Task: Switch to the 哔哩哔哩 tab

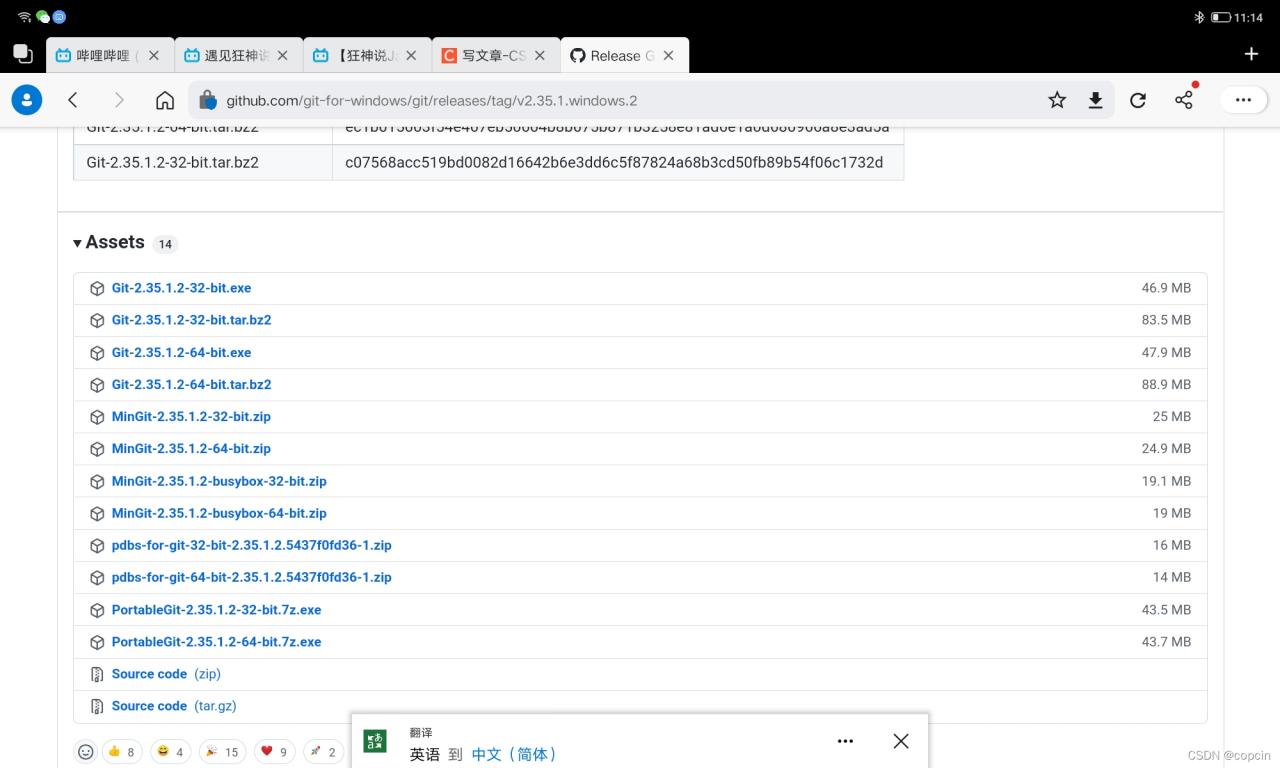Action: [110, 56]
